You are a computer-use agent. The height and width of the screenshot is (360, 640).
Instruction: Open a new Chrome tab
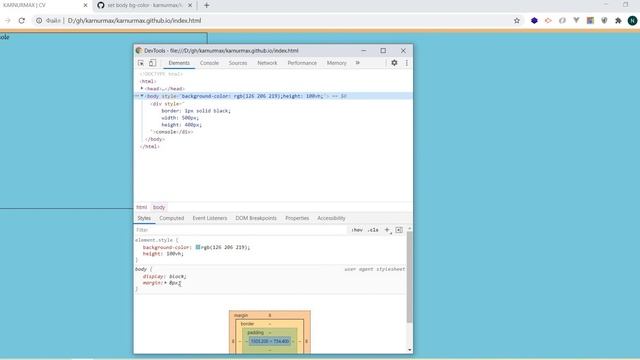pos(207,5)
